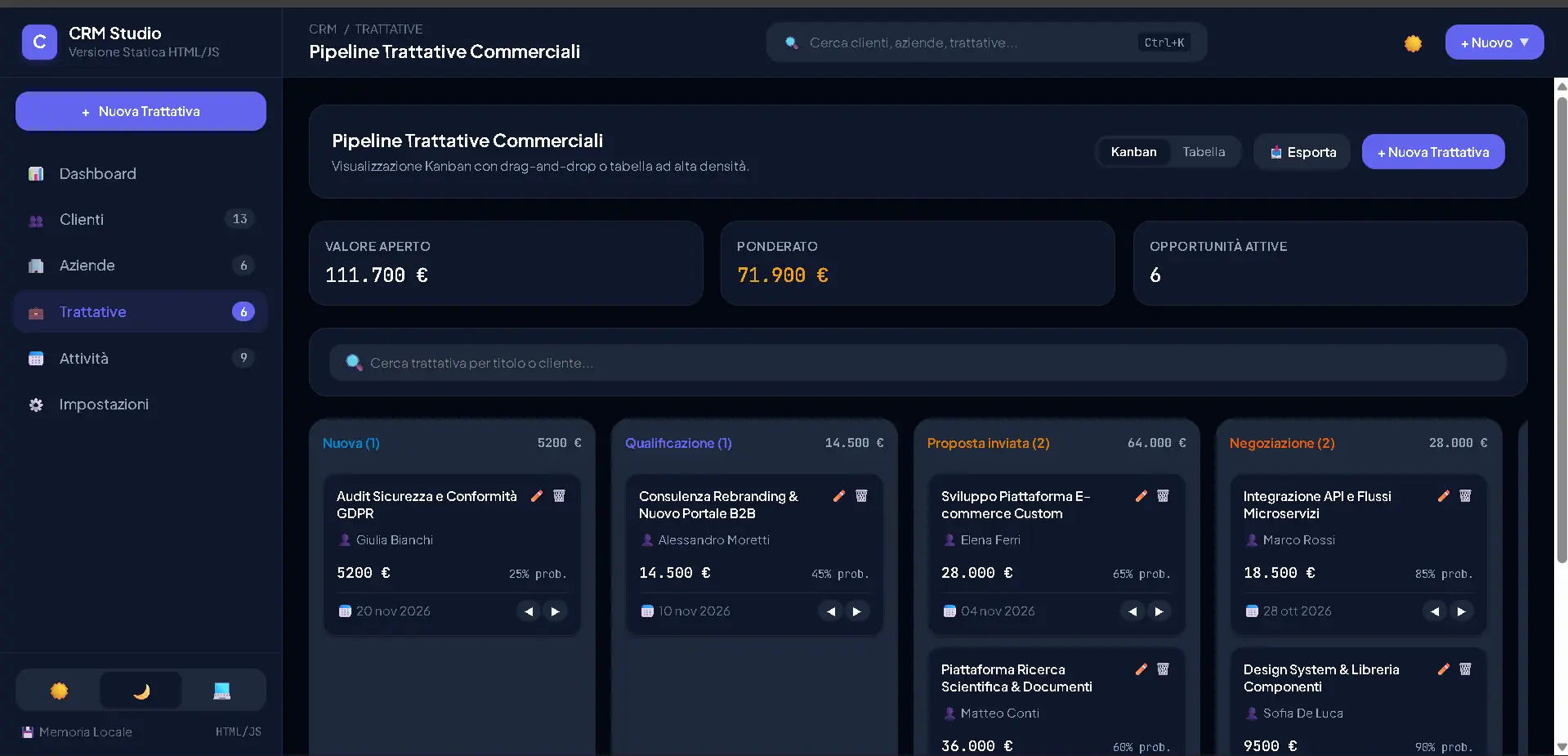
Task: Click the page vertical scrollbar thumb
Action: click(x=1561, y=329)
